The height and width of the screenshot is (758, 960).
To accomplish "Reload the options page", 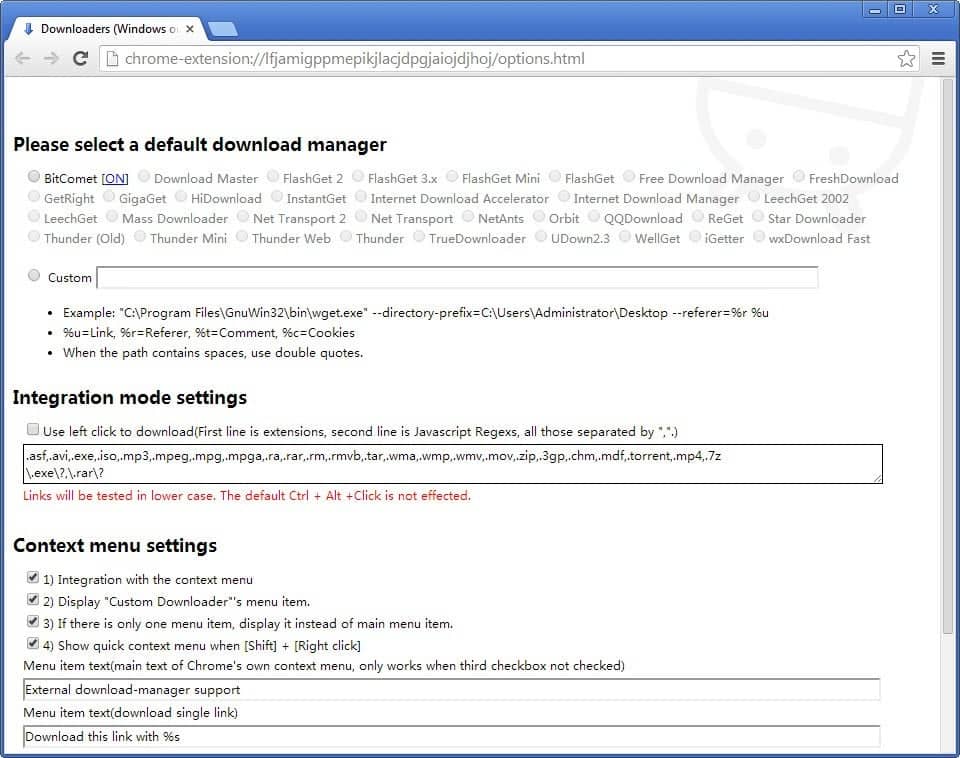I will click(80, 59).
